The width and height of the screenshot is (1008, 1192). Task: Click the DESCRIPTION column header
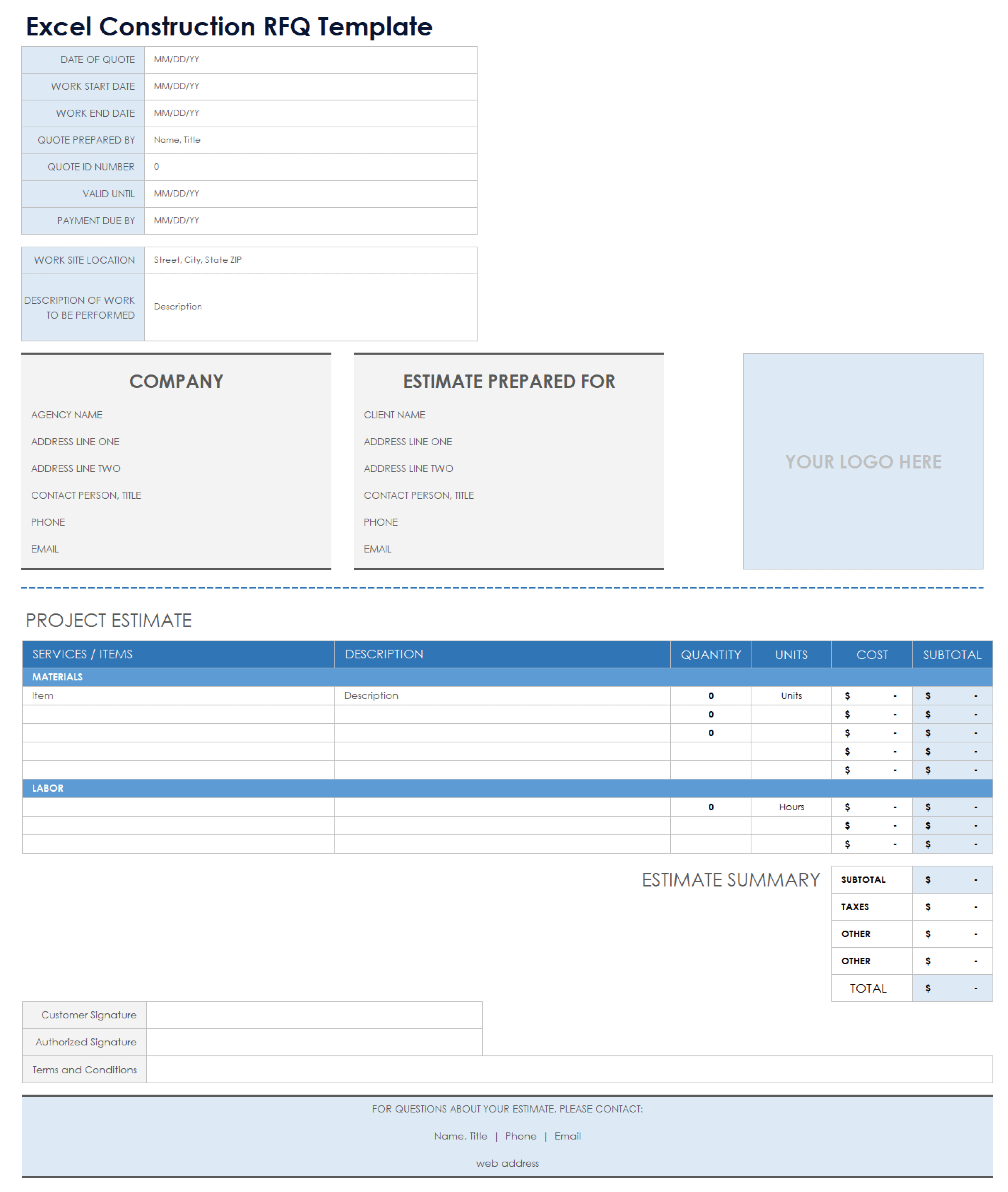coord(502,654)
